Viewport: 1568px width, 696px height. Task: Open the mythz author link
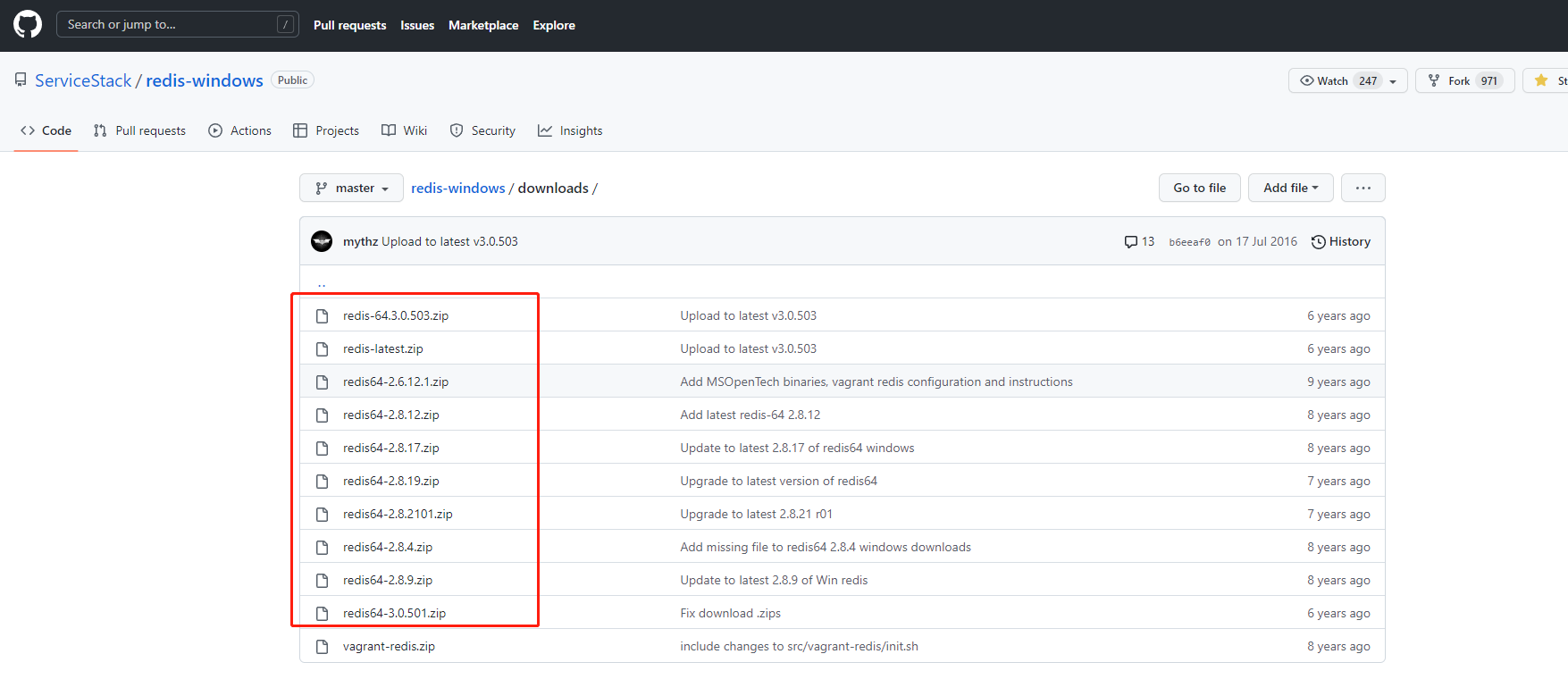[x=360, y=241]
